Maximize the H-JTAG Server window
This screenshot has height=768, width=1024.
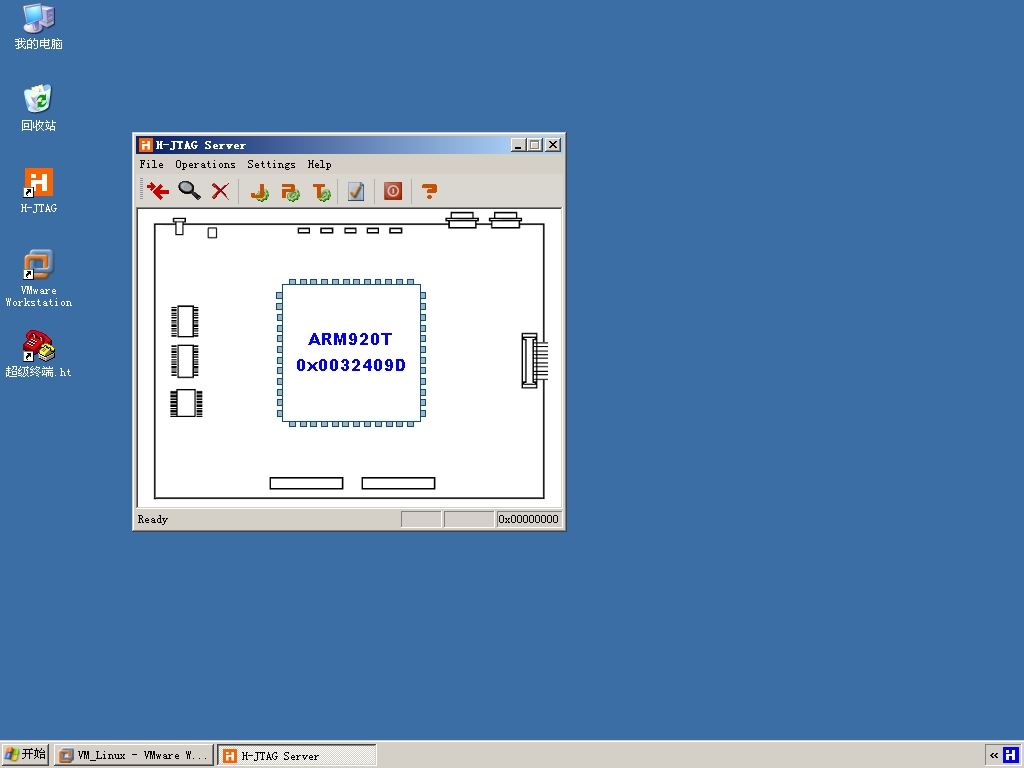click(x=535, y=145)
